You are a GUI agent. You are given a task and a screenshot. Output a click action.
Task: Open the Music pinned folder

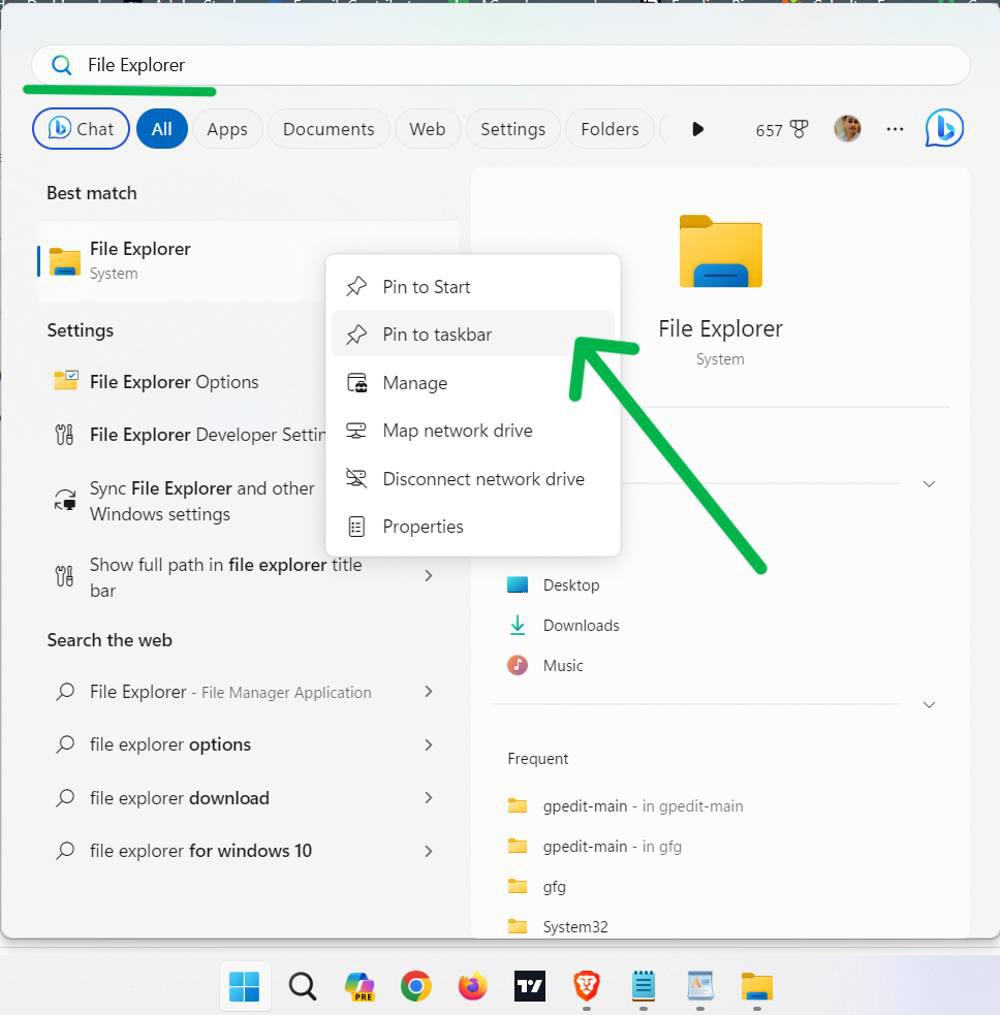(545, 665)
